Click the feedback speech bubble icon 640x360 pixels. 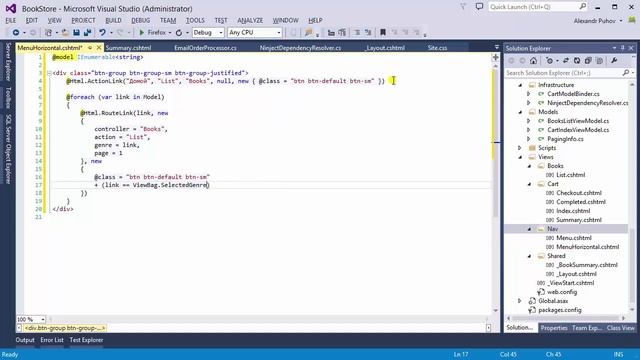click(x=479, y=7)
